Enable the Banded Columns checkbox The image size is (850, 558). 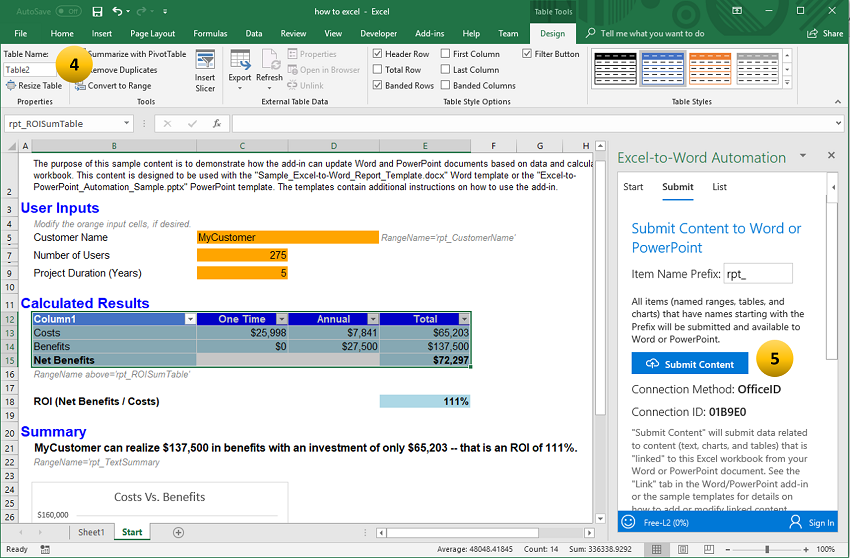[446, 85]
